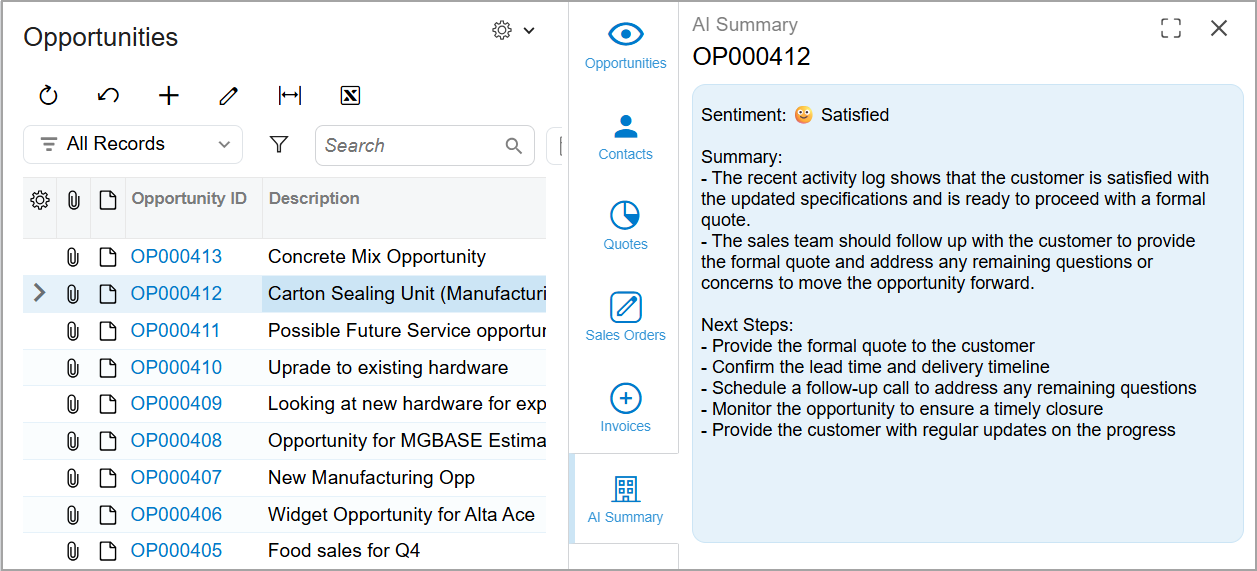1257x571 pixels.
Task: Open the filter funnel icon
Action: coord(279,145)
